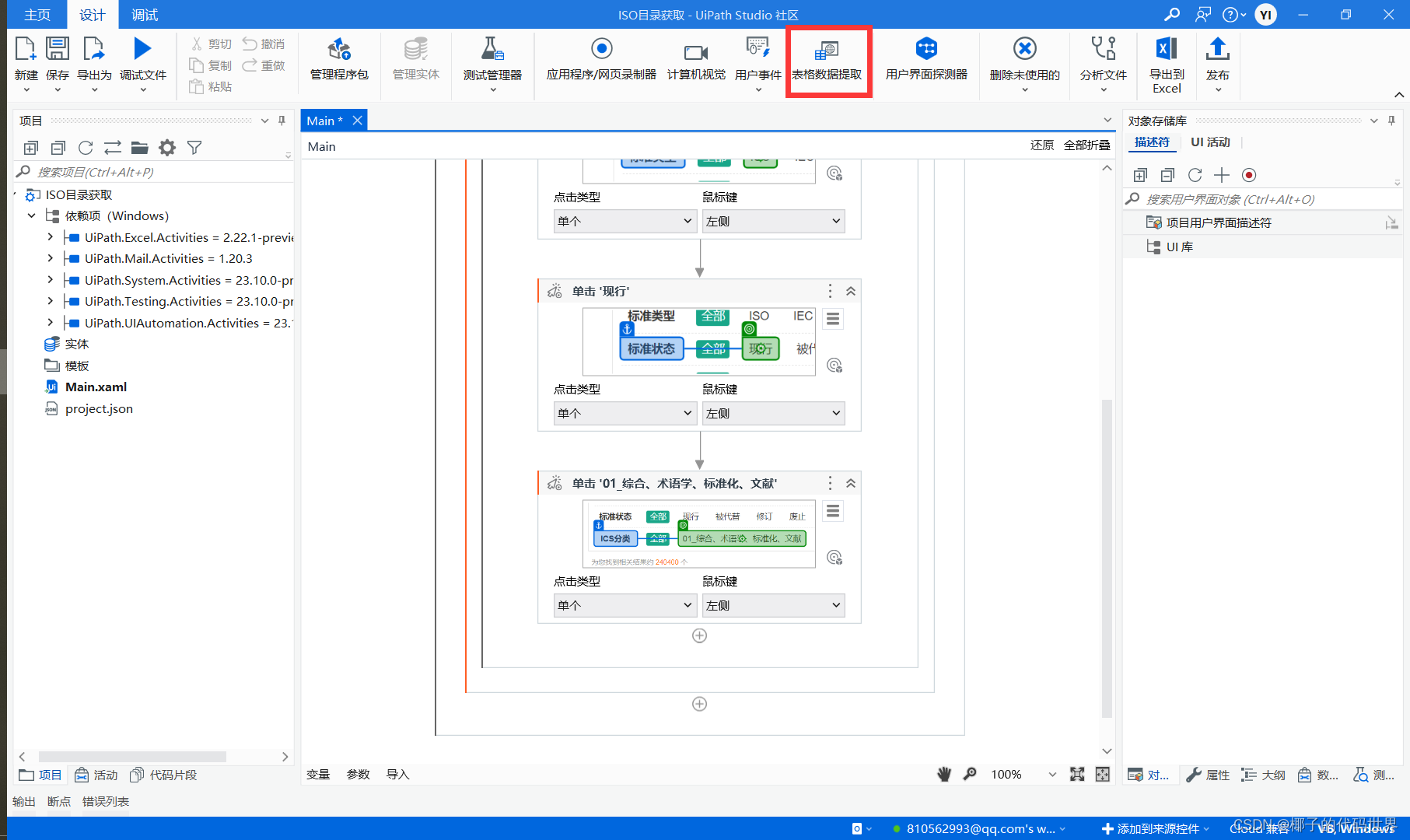Pin the Object Repository panel
The image size is (1410, 840).
point(1392,121)
